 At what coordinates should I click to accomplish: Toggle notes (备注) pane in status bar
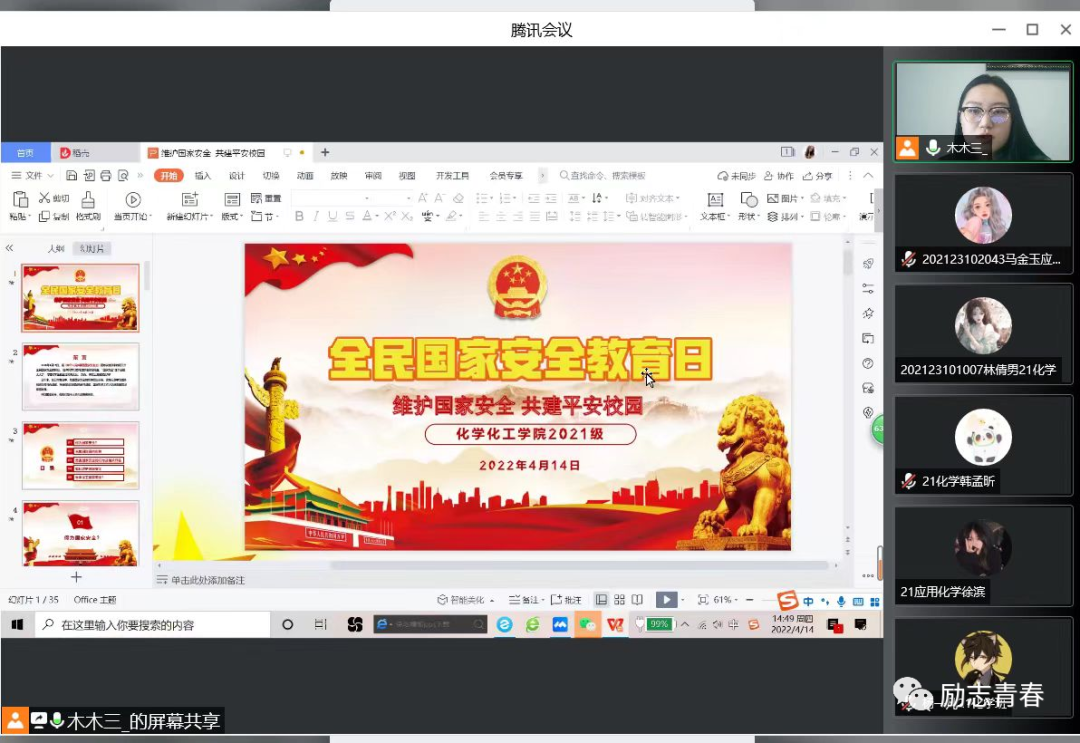522,600
